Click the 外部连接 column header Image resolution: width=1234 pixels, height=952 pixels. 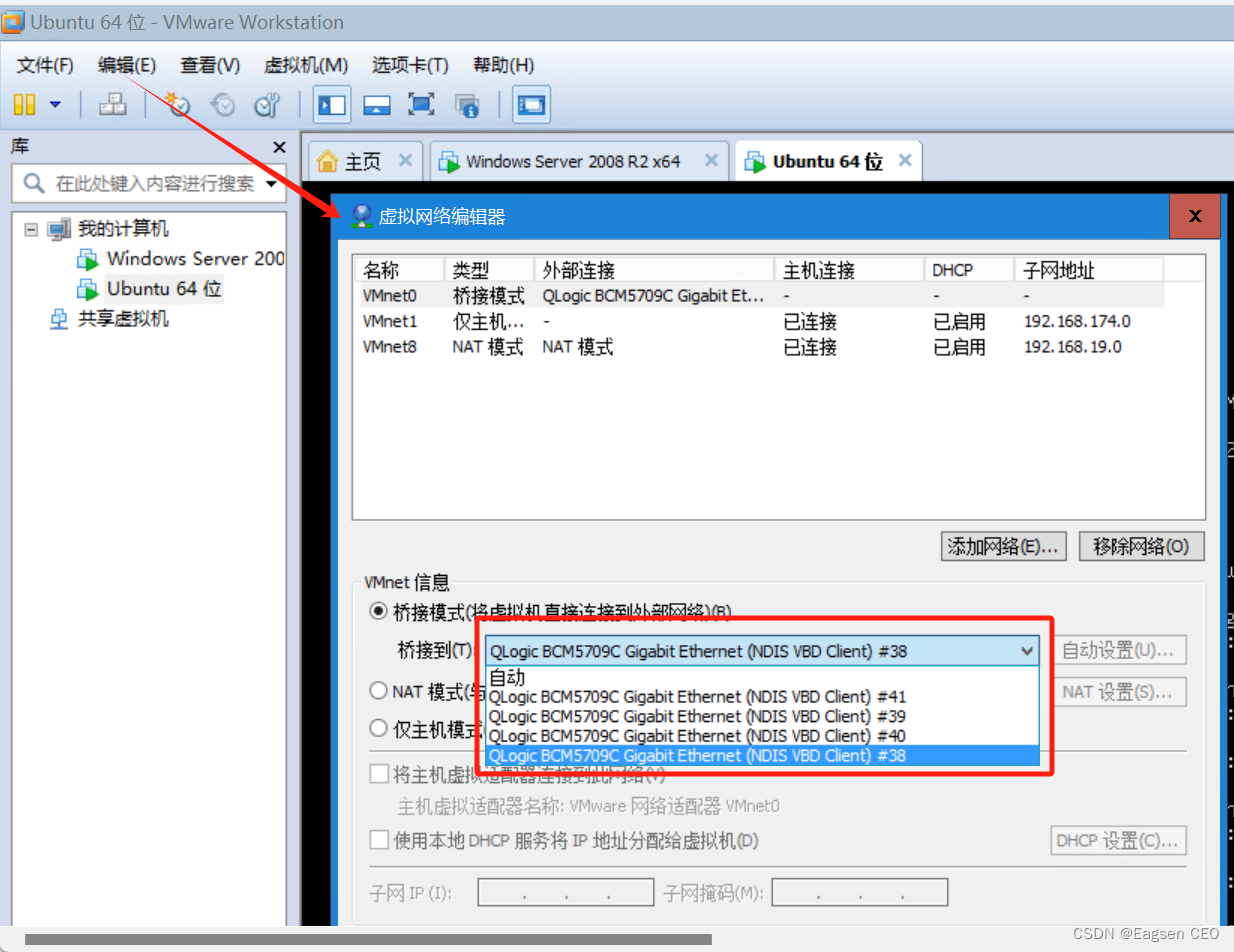click(x=654, y=270)
